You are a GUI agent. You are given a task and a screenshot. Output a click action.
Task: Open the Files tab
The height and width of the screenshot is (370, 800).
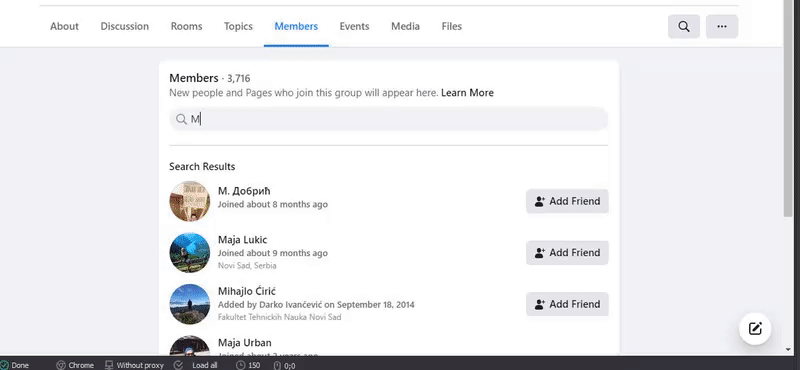pos(452,27)
